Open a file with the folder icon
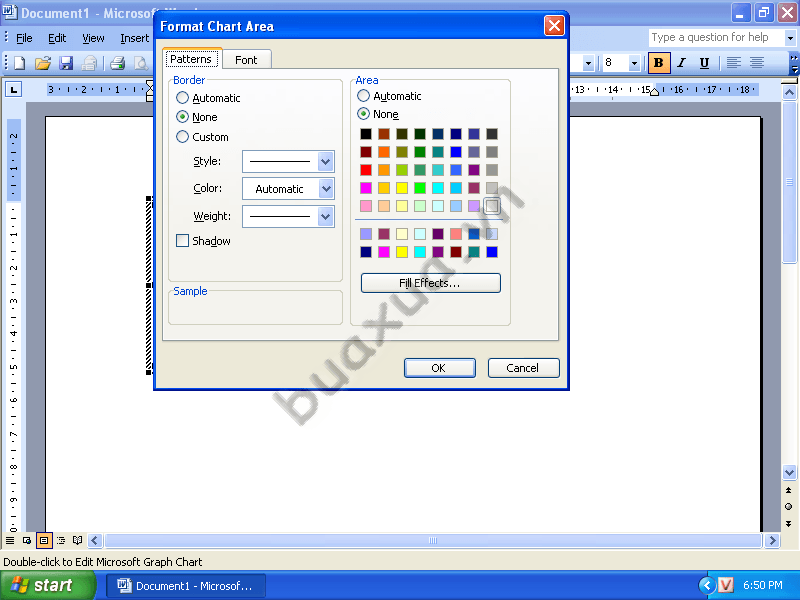Screen dimensions: 800x600 pyautogui.click(x=43, y=63)
